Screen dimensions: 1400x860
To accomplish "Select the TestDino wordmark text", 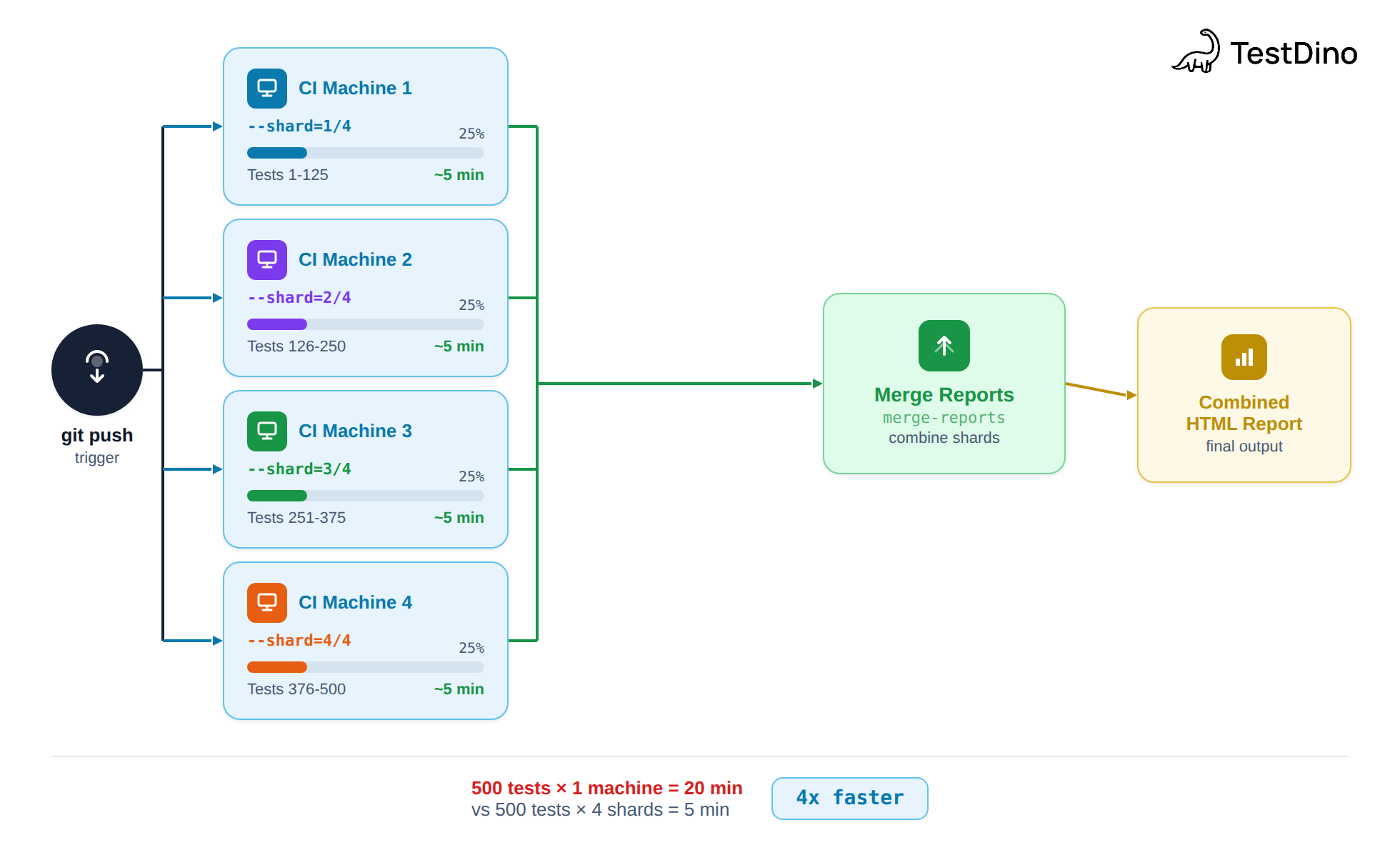I will tap(1293, 53).
